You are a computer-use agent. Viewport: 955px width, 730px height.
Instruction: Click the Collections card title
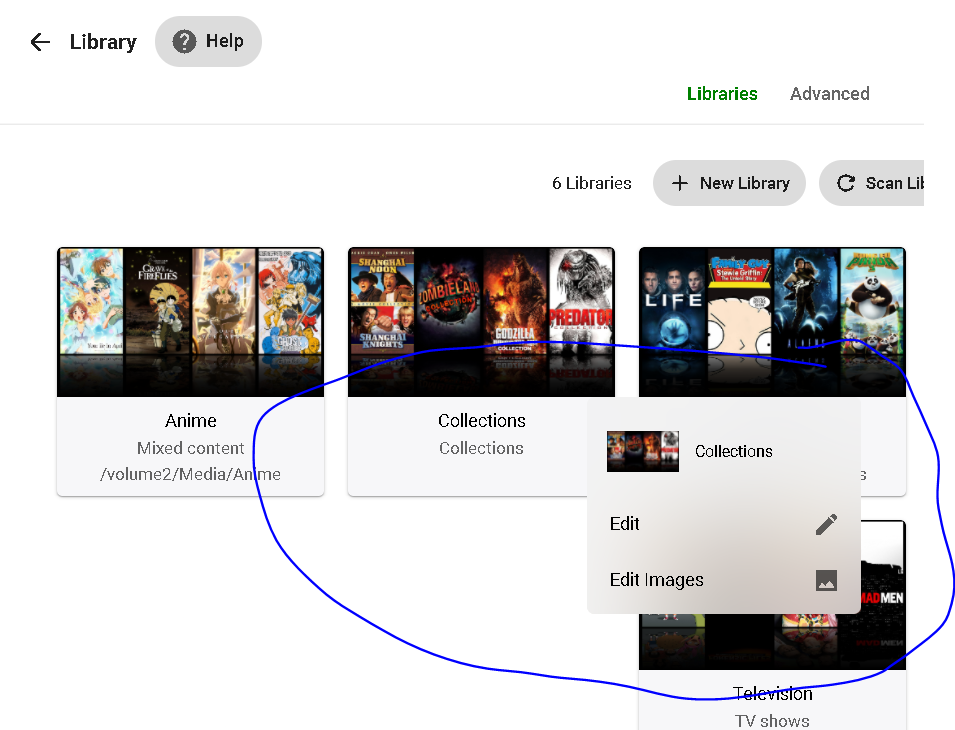[x=481, y=421]
